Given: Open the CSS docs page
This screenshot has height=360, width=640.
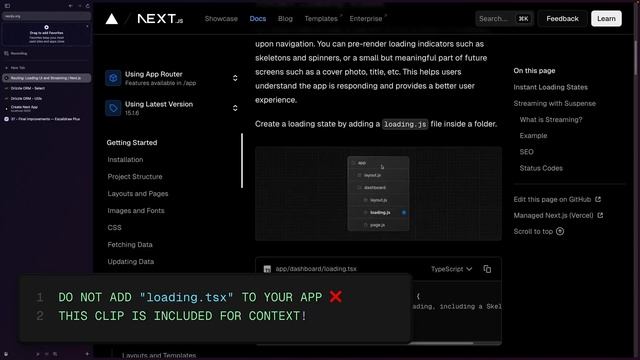Looking at the screenshot, I should (114, 228).
